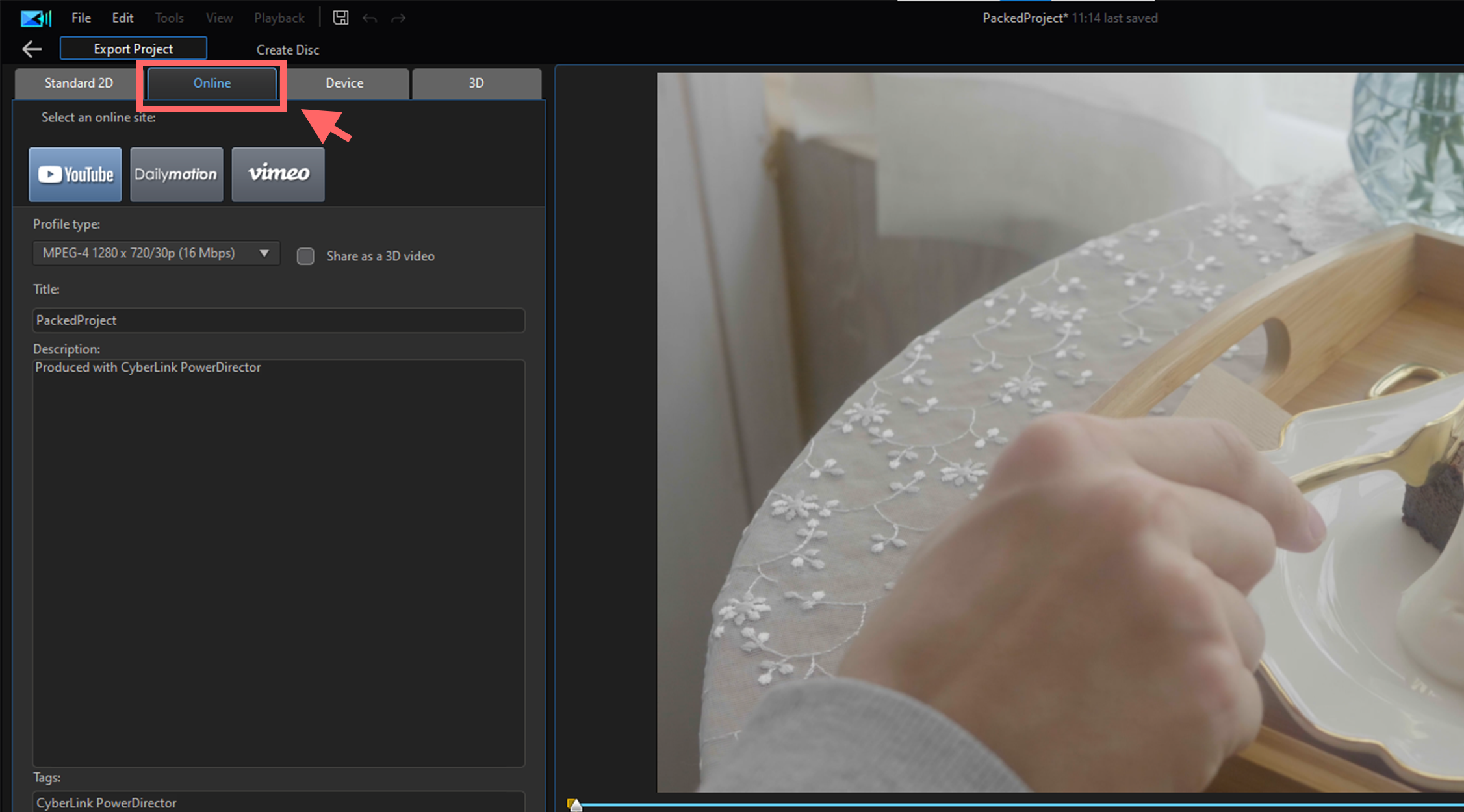Click the 'Select an online site:' label
The height and width of the screenshot is (812, 1464).
pos(99,118)
